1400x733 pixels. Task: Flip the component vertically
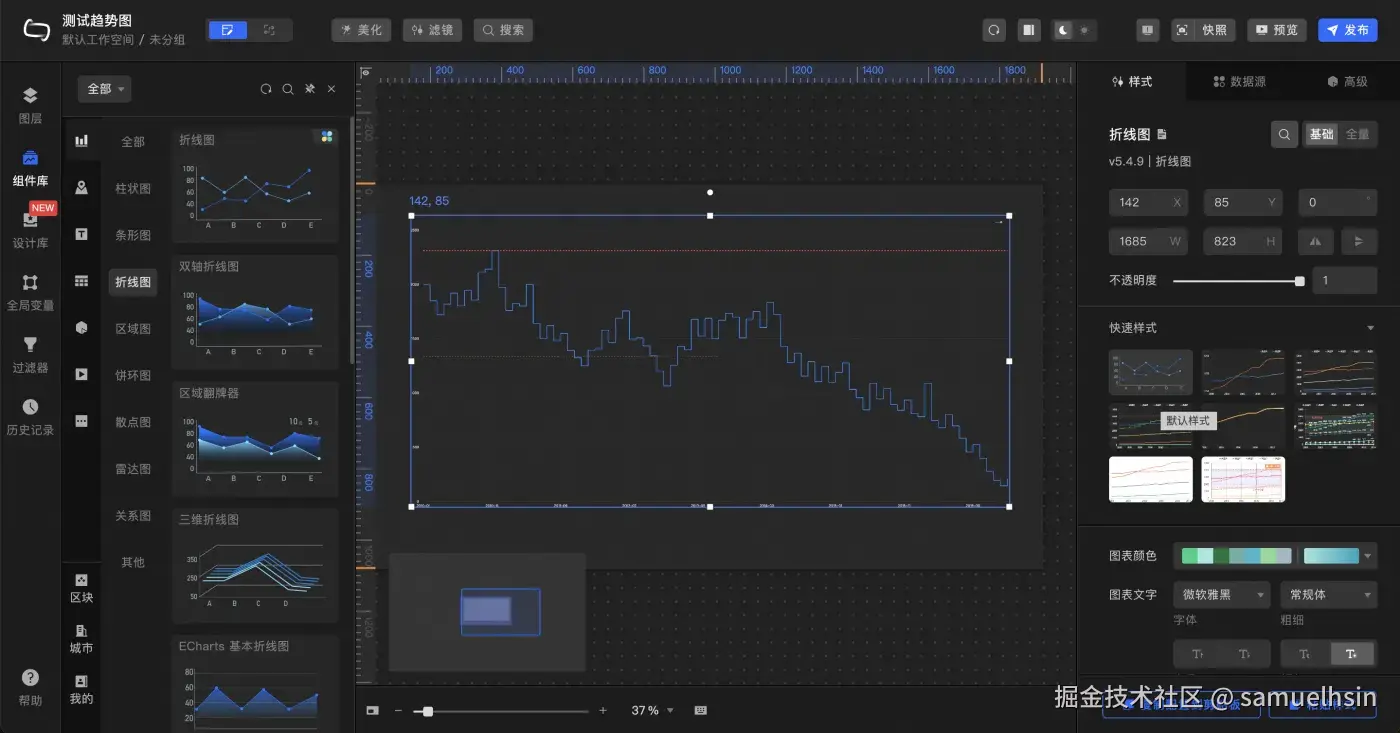(1358, 241)
